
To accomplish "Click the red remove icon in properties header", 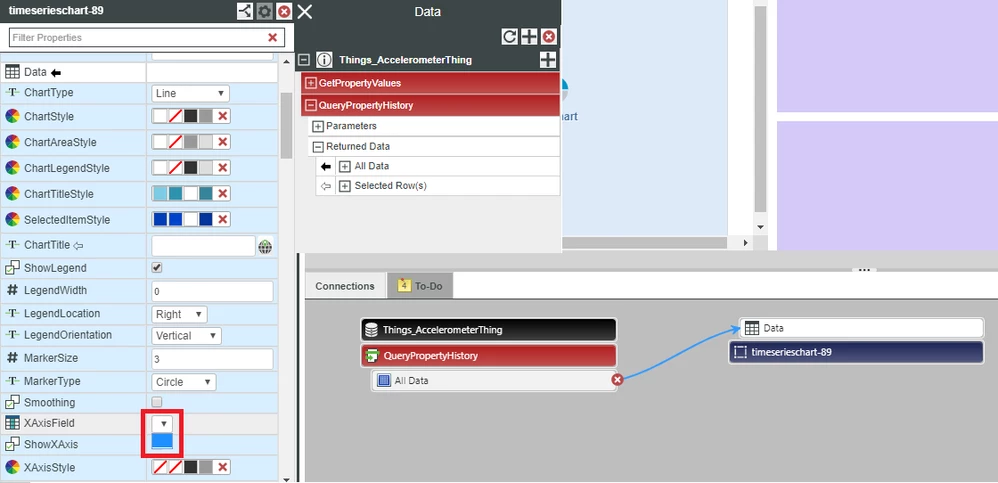I will pos(285,11).
